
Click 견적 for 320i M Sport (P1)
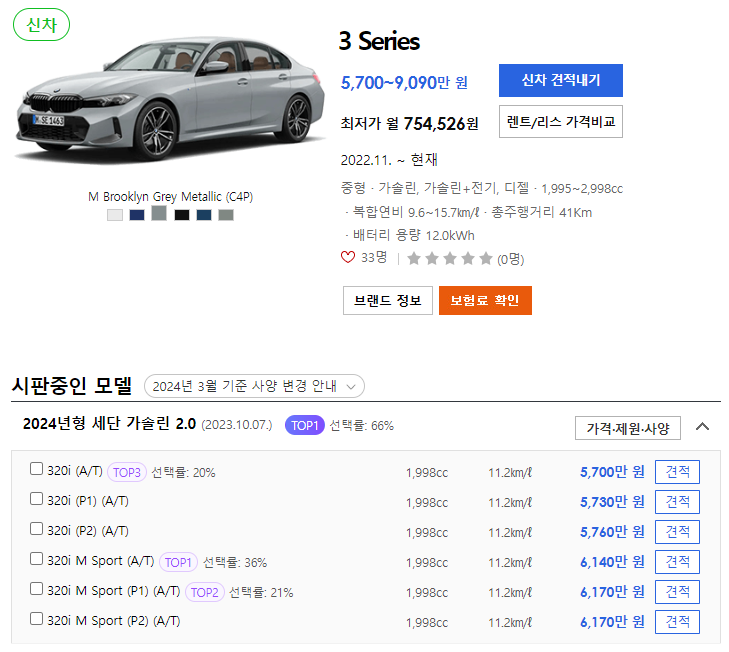(677, 592)
